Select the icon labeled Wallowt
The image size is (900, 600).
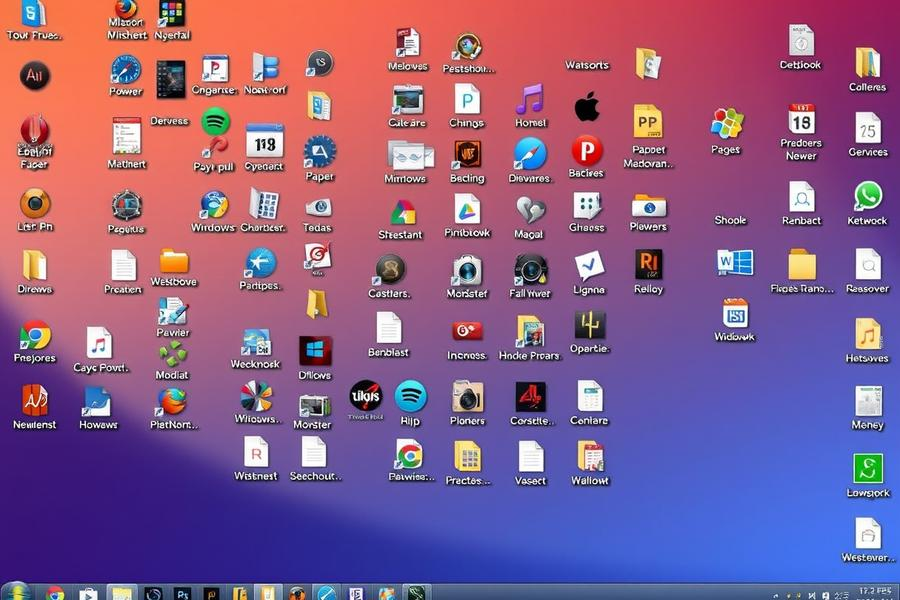589,456
